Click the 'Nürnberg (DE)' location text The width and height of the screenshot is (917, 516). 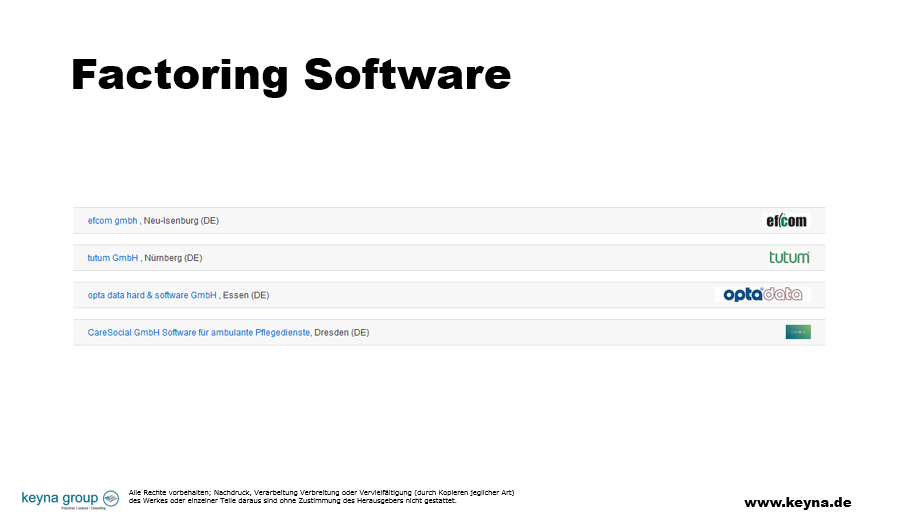point(173,257)
